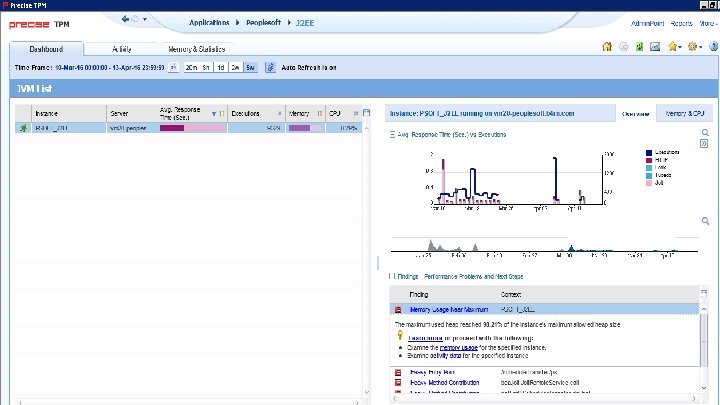Select the 8h time frame button
720x405 pixels.
pos(206,68)
